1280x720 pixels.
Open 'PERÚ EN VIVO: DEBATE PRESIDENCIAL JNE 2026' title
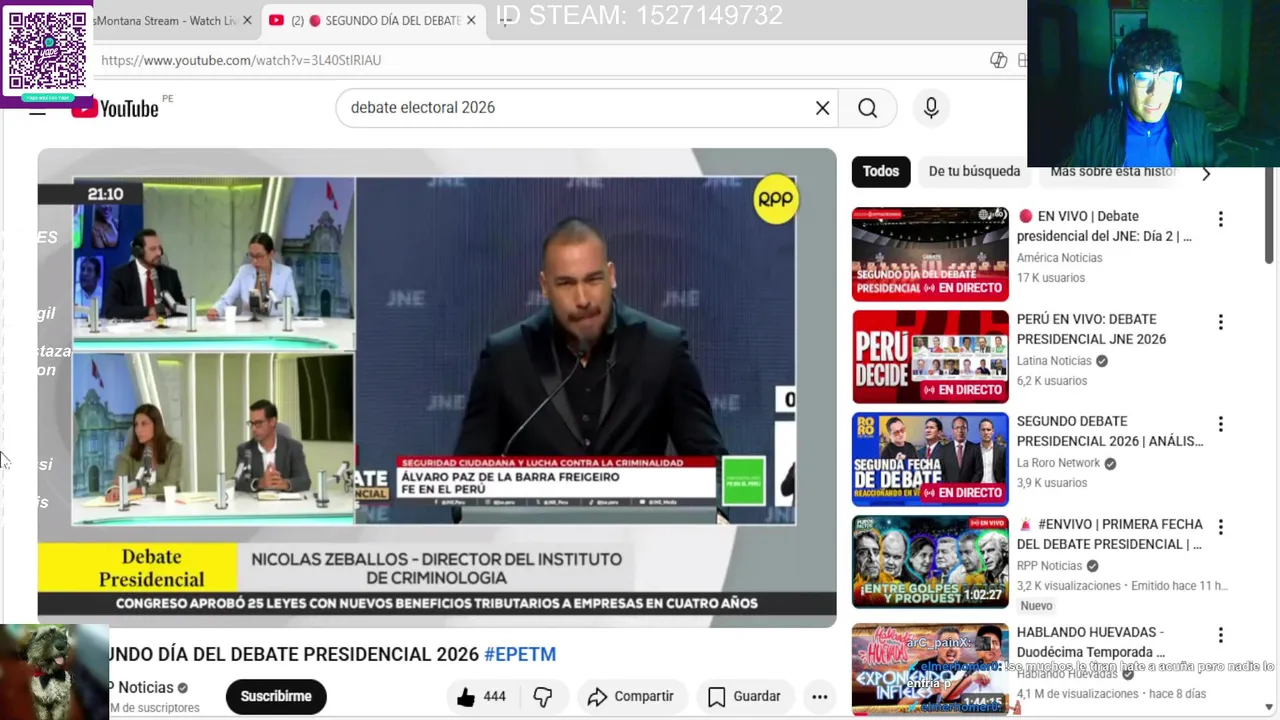click(x=1092, y=329)
